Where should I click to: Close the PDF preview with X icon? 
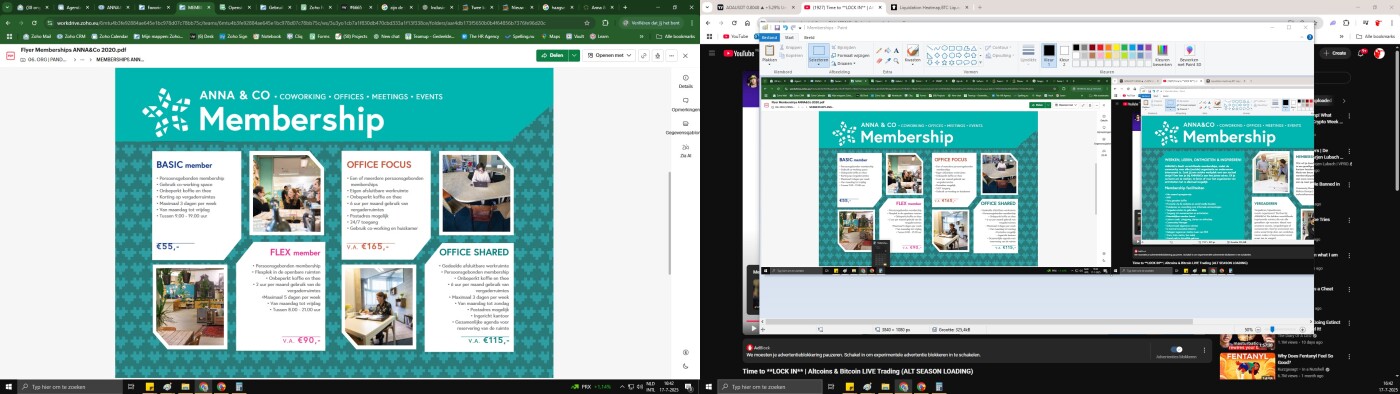click(685, 56)
